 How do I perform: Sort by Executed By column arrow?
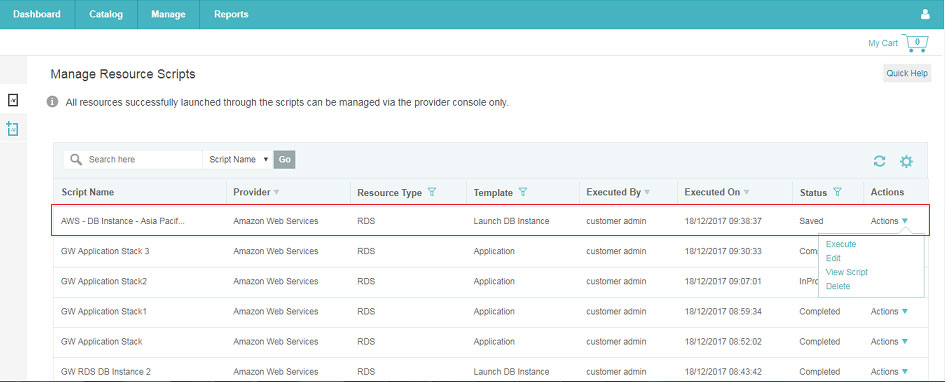tap(647, 192)
